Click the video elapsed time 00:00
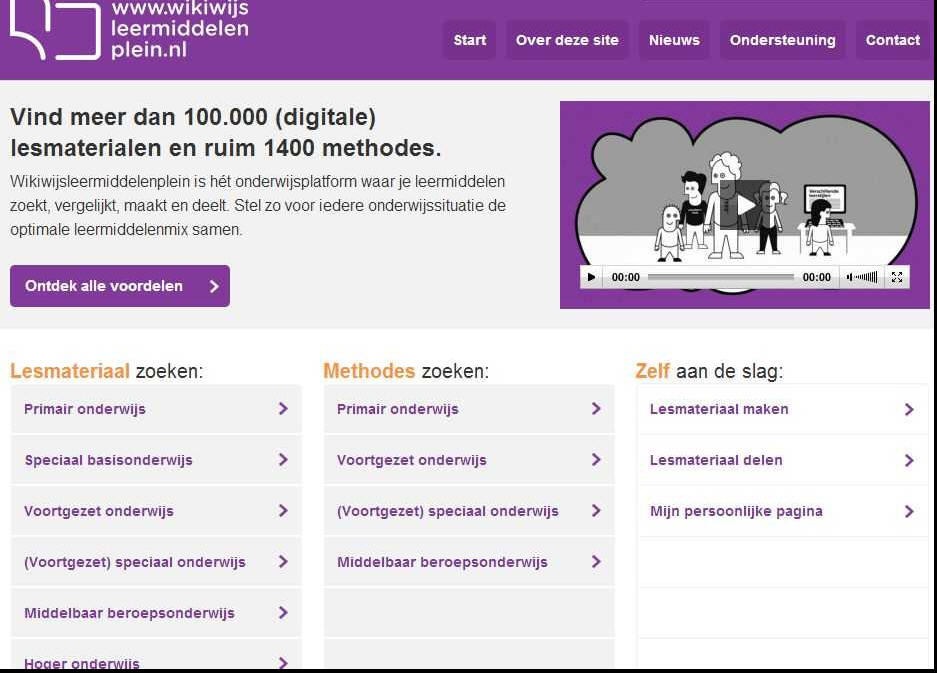This screenshot has width=937, height=673. tap(626, 277)
